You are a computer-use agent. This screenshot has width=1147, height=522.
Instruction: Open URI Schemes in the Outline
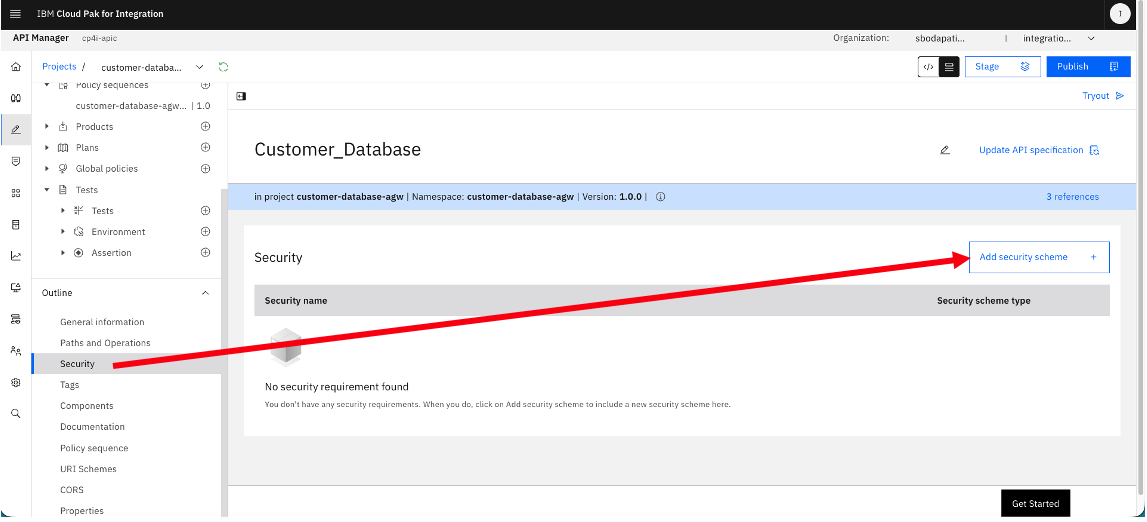click(89, 469)
